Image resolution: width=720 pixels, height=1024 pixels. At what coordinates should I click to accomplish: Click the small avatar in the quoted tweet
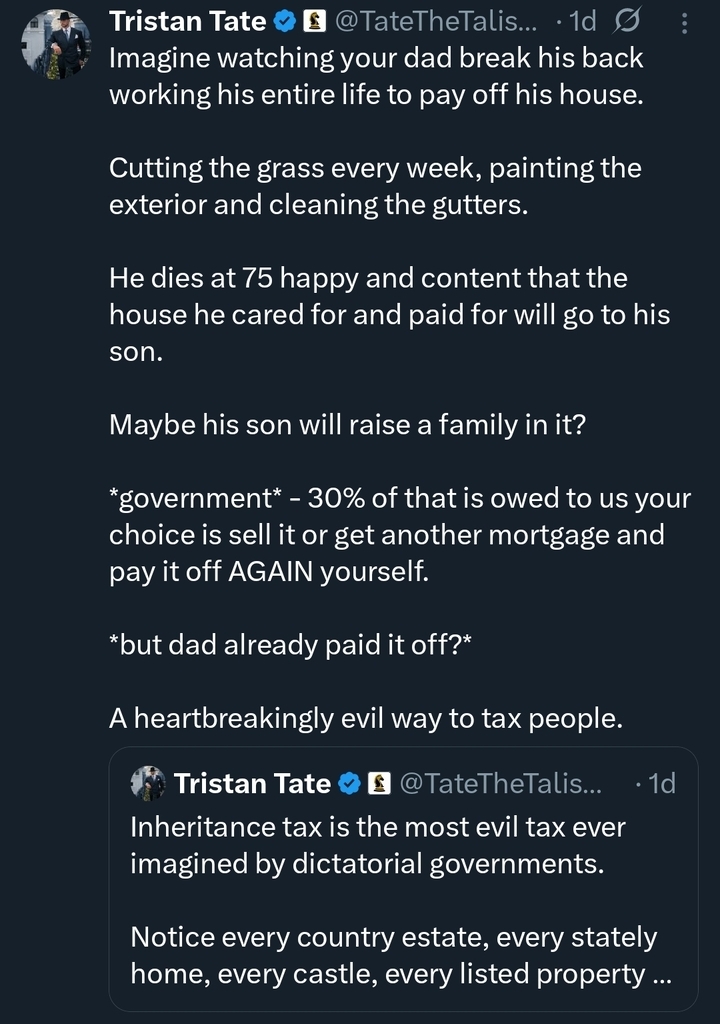pyautogui.click(x=148, y=783)
